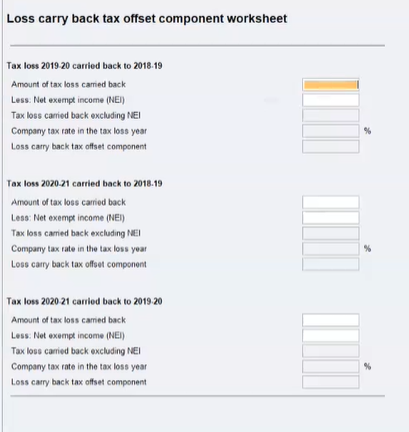
Task: Click company tax rate box in third section
Action: pos(331,367)
